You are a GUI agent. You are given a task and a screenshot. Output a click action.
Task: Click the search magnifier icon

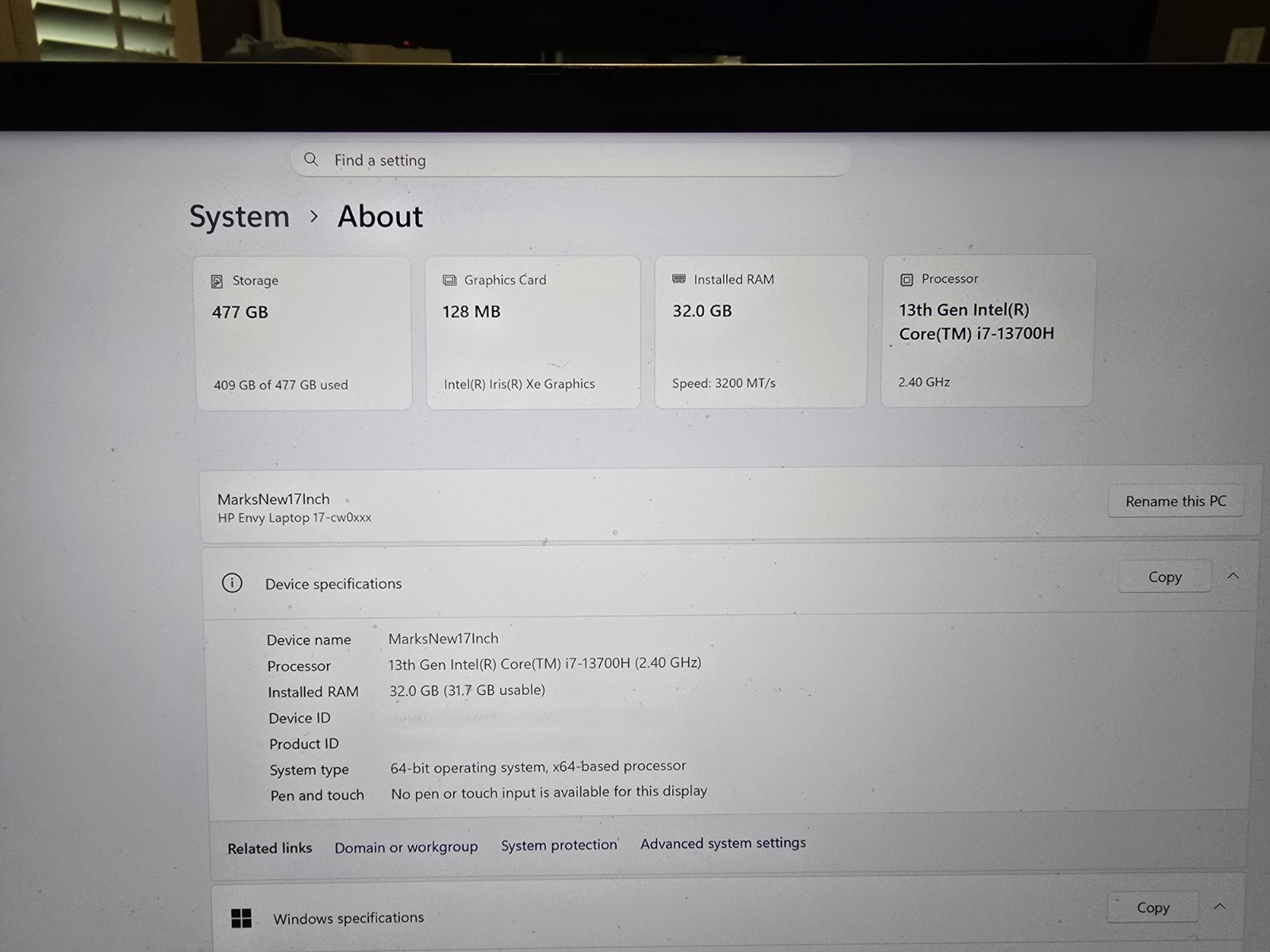click(x=311, y=159)
